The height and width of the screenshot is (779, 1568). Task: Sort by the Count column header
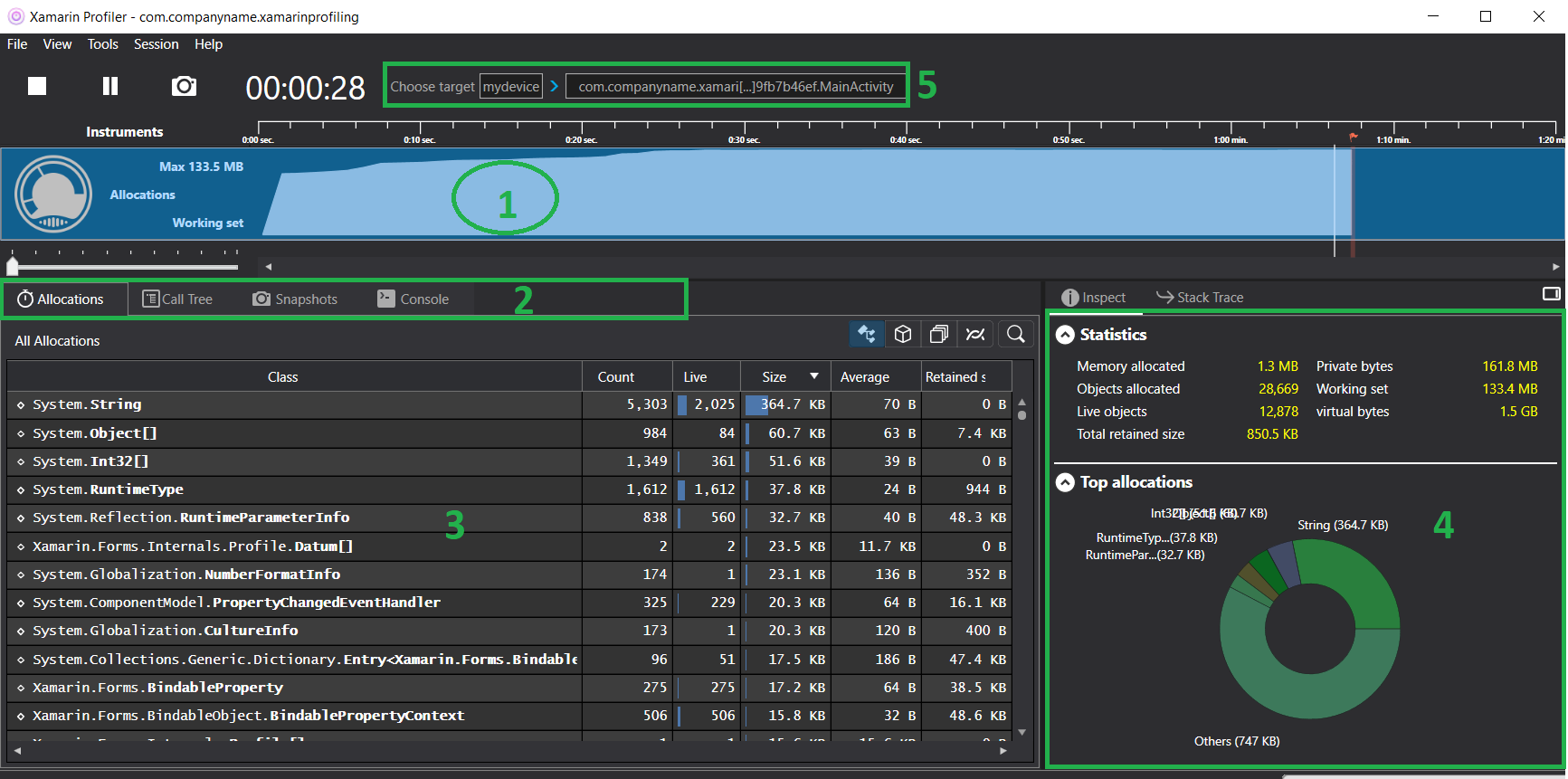pos(627,377)
